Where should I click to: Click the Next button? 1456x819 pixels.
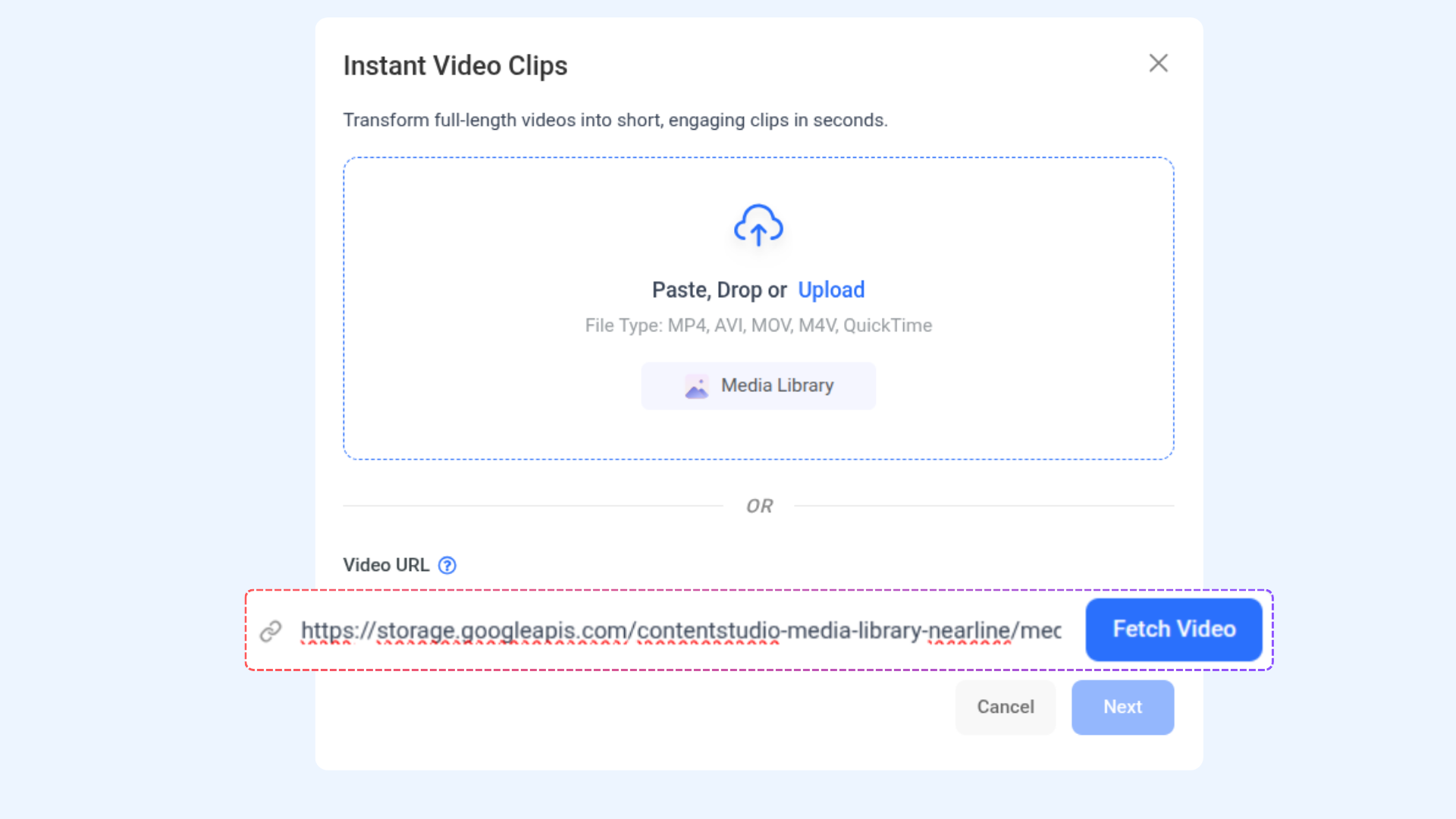click(x=1122, y=707)
